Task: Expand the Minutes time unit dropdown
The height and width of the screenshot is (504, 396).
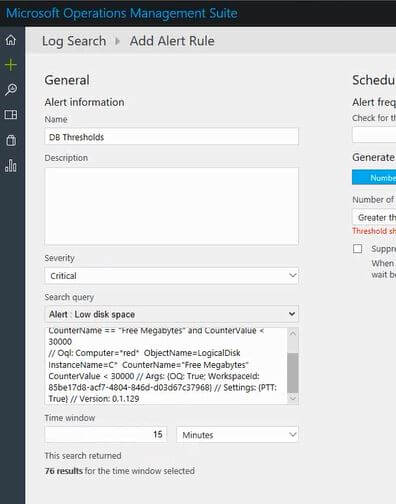Action: coord(237,435)
